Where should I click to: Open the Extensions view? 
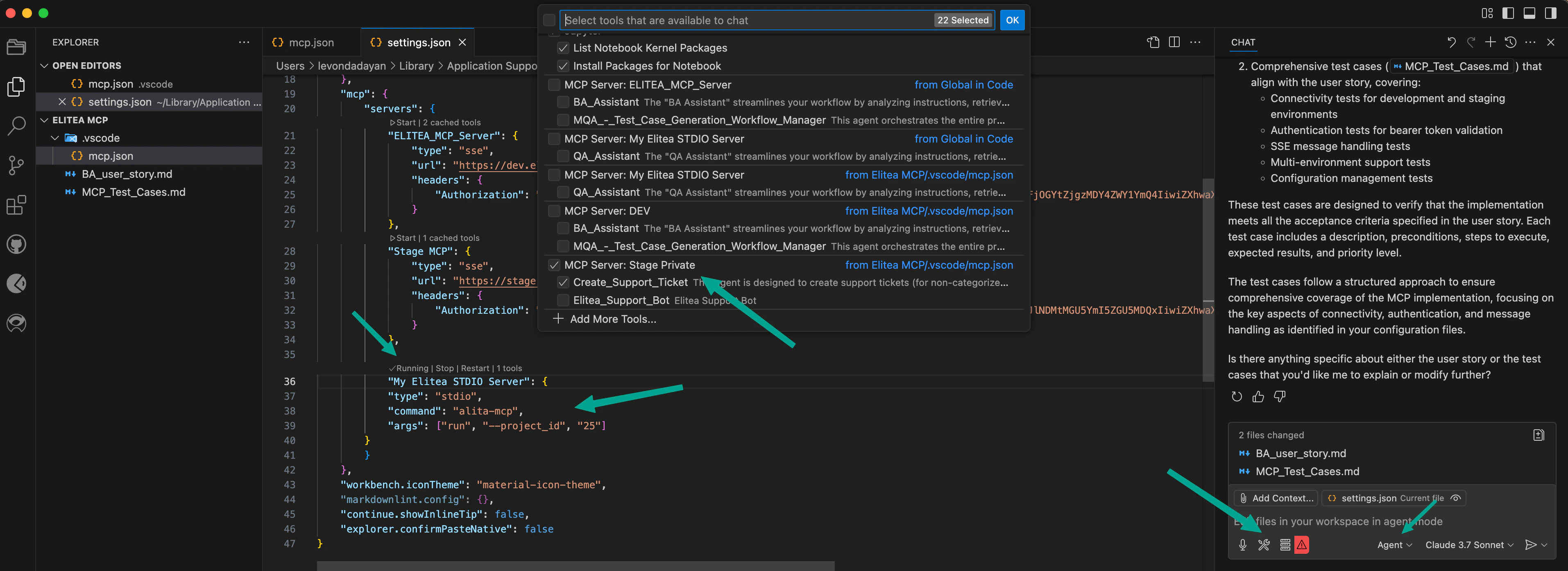coord(16,205)
